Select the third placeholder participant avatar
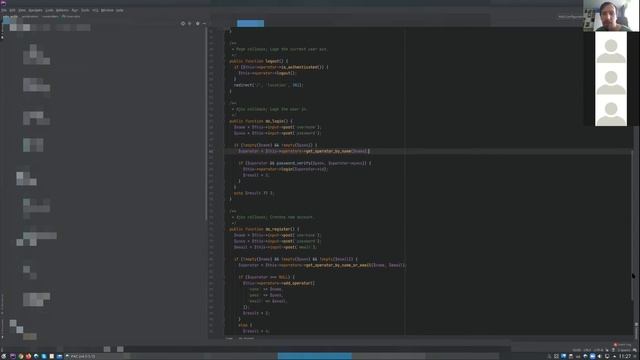 [x=611, y=111]
